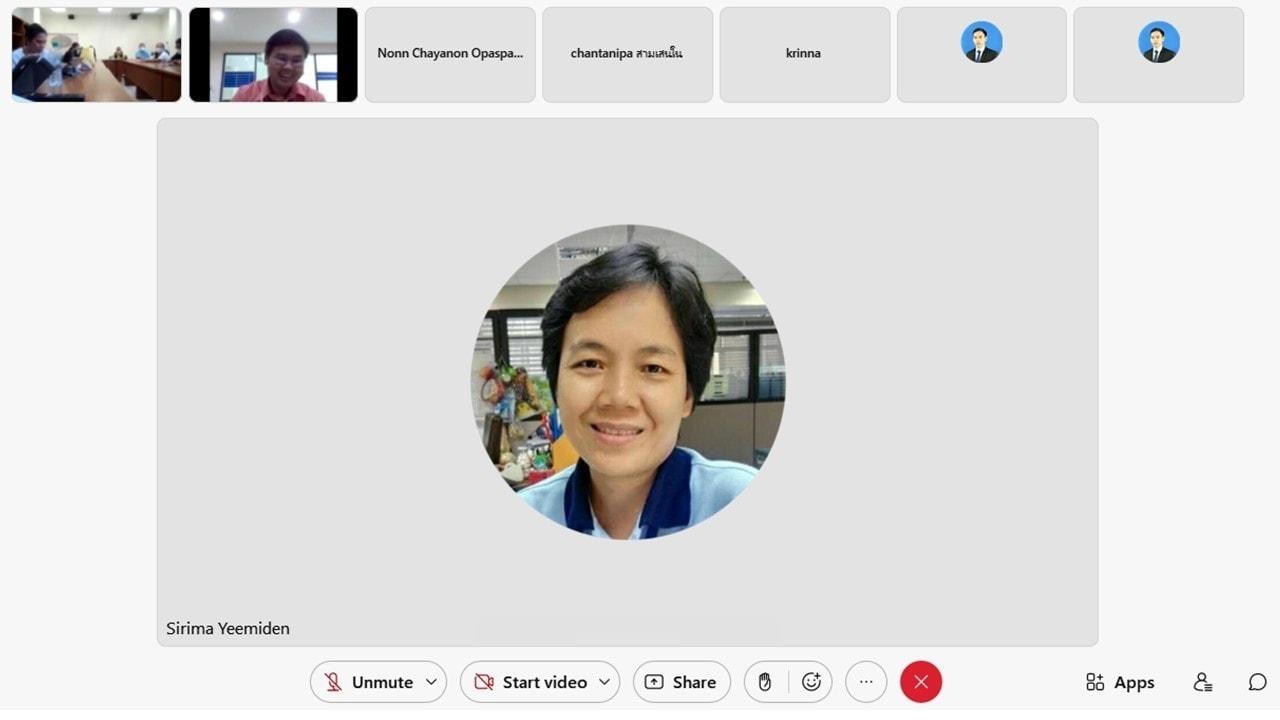Select the krinna participant tile
Image resolution: width=1280 pixels, height=720 pixels.
pos(804,54)
